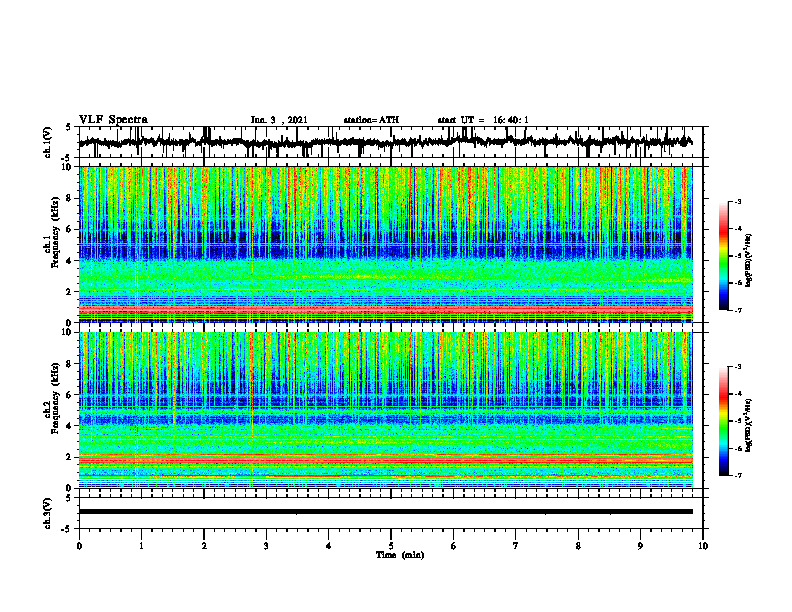Click the "Time (min)" axis title
This screenshot has height=612, width=792.
pyautogui.click(x=400, y=555)
